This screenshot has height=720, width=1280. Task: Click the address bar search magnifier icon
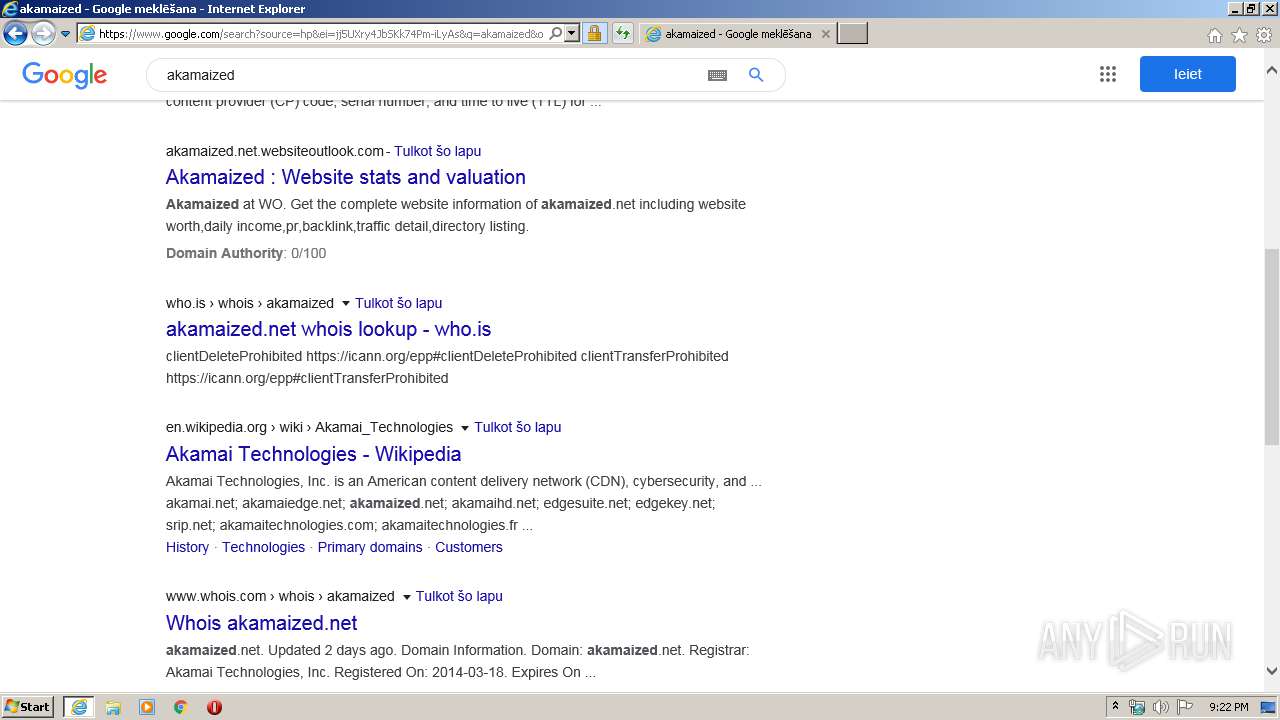556,33
